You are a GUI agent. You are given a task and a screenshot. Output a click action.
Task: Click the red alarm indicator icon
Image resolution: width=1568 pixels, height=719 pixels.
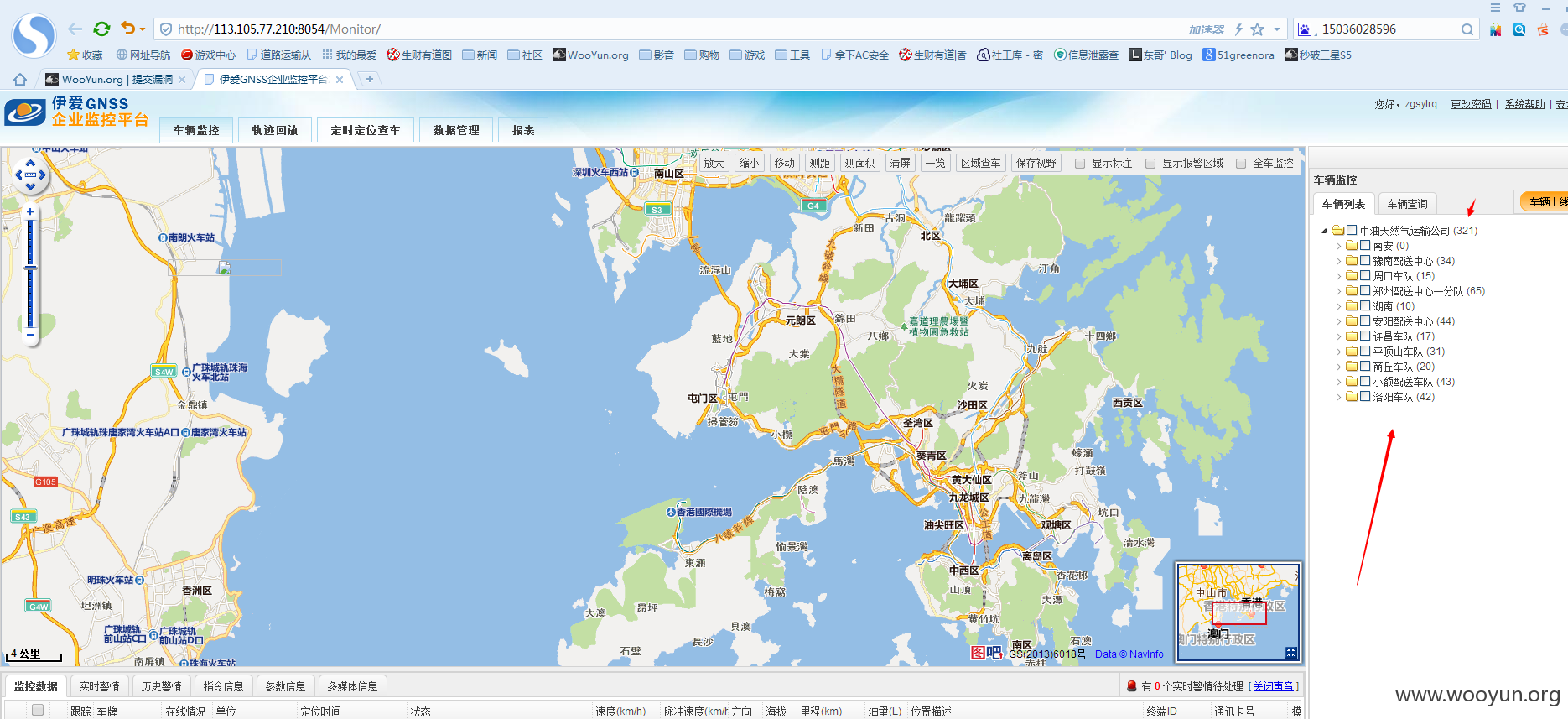point(1132,686)
